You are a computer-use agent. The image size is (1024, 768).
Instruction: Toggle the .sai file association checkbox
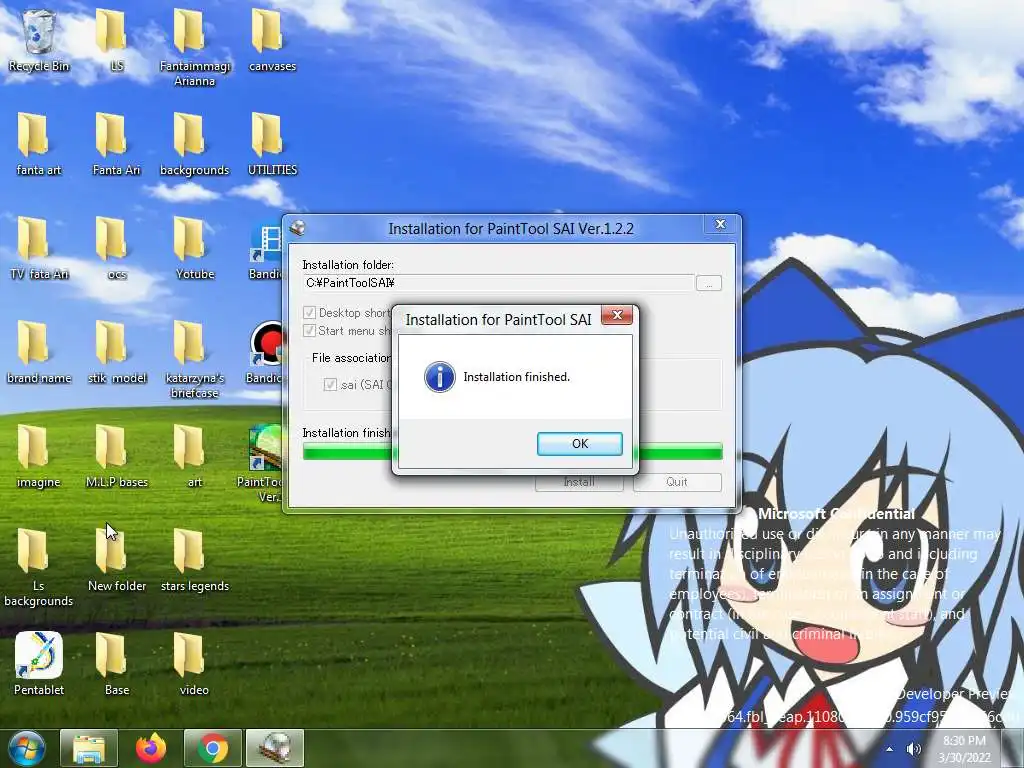(x=330, y=384)
